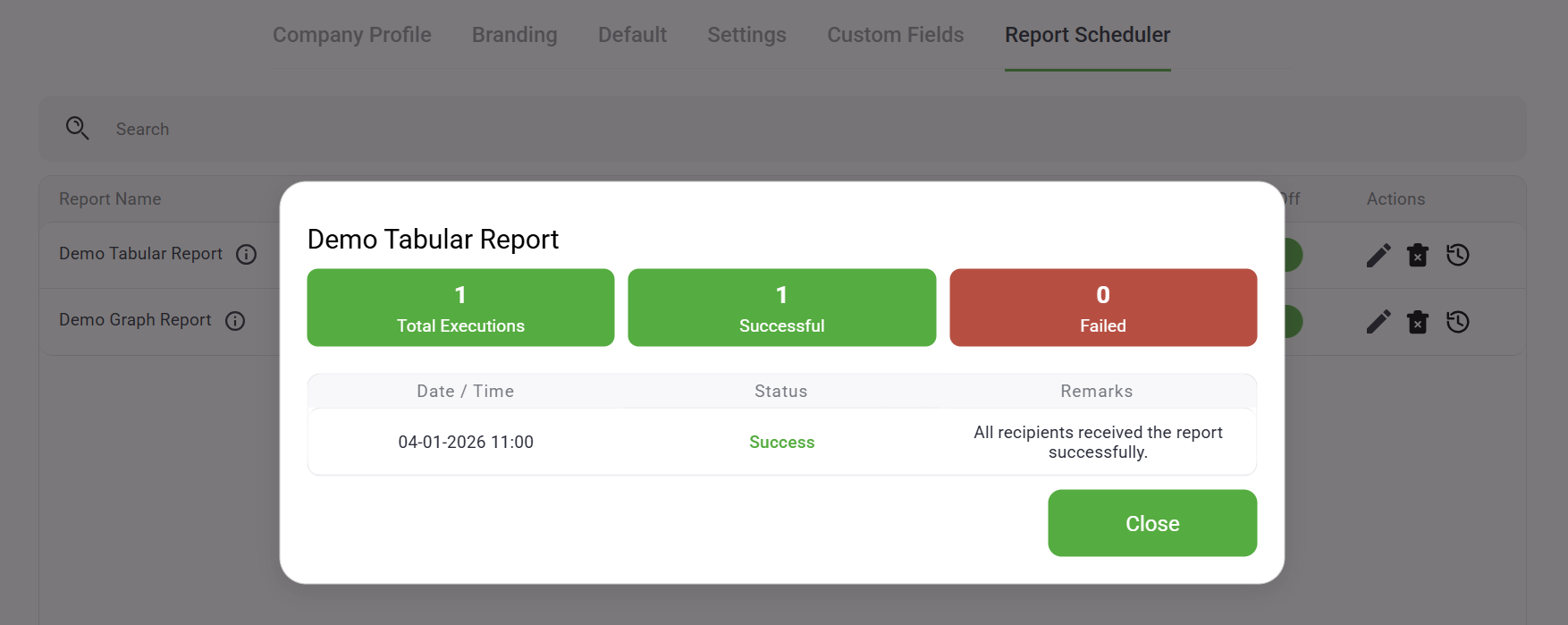Delete the Demo Graph Report schedule

tap(1418, 322)
